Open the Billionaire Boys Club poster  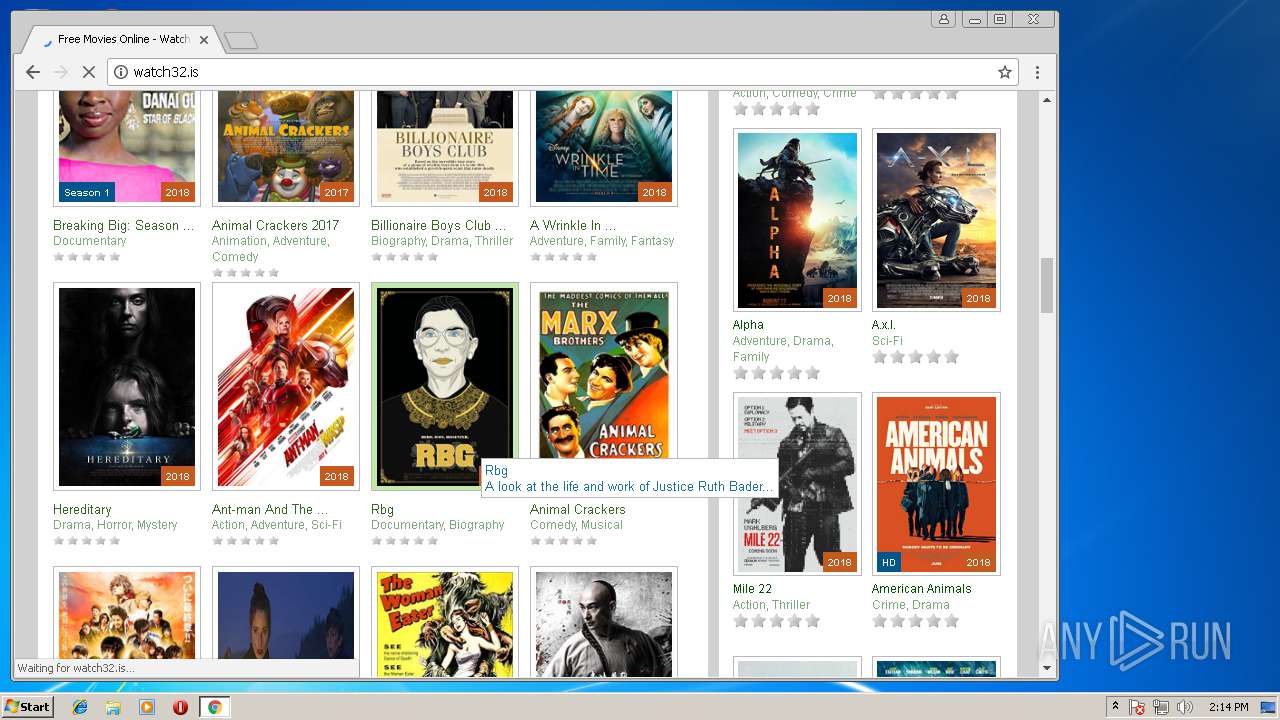pos(445,147)
